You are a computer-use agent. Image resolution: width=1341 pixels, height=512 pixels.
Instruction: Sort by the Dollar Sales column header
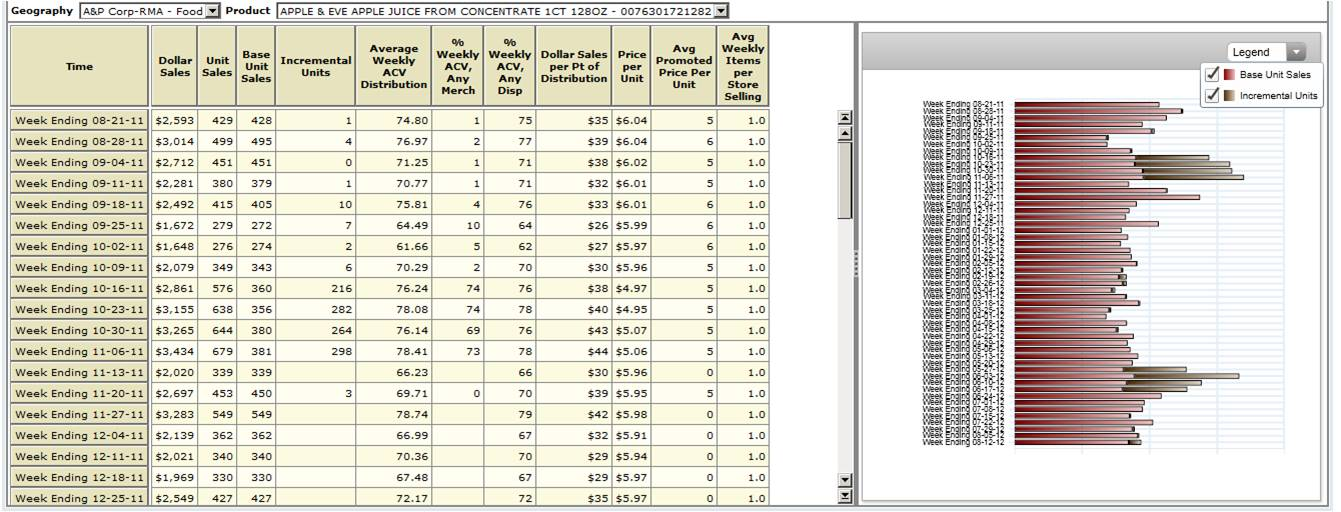[175, 66]
